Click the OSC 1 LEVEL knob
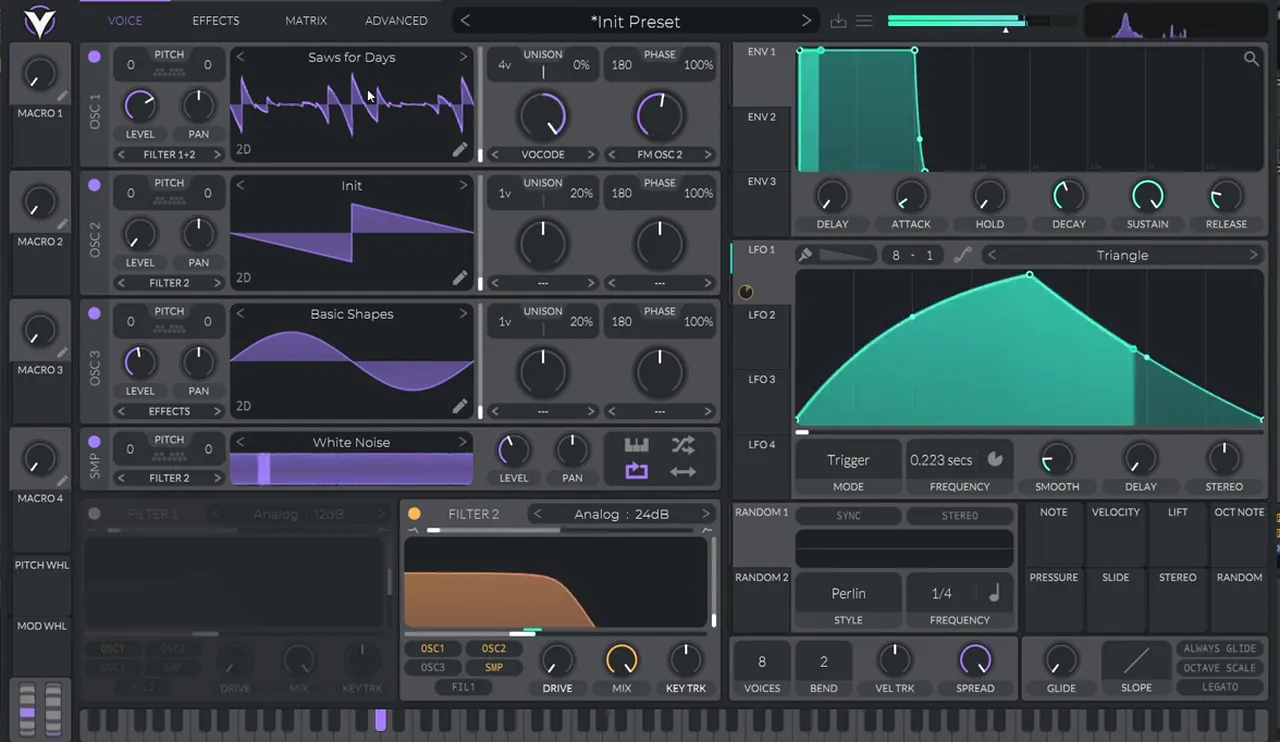The width and height of the screenshot is (1280, 742). pyautogui.click(x=140, y=105)
